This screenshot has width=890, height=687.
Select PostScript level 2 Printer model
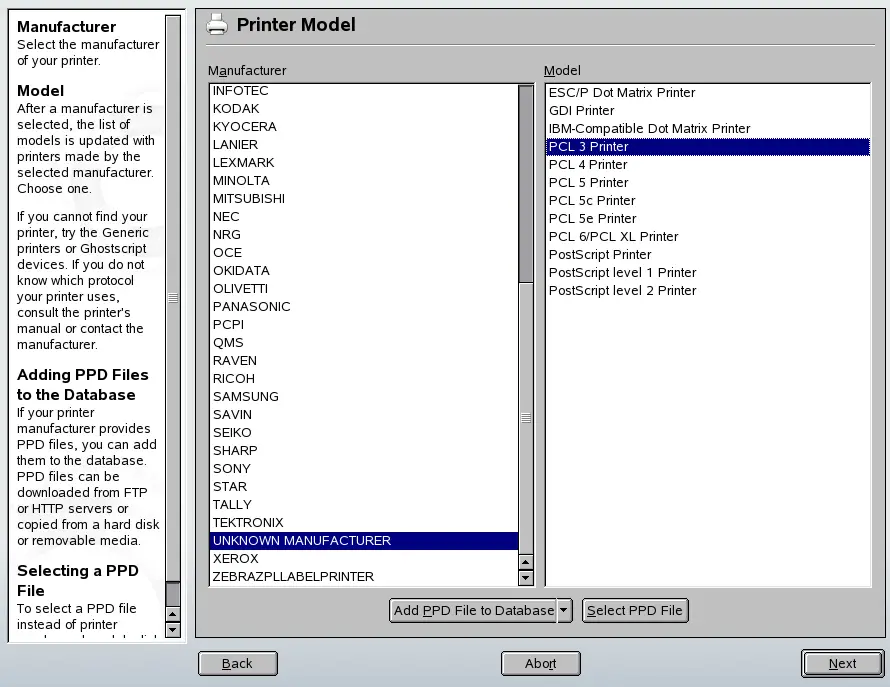pos(622,291)
